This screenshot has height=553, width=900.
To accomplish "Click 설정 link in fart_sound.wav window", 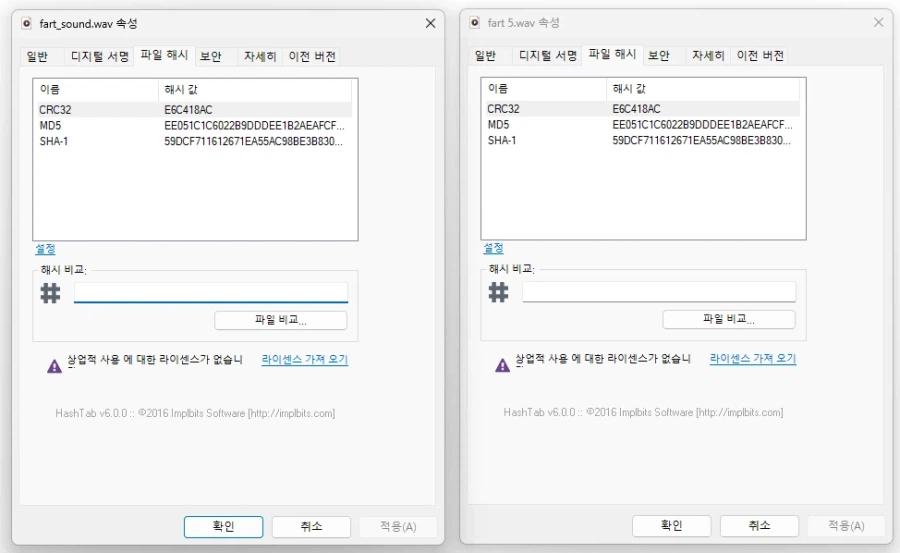I will (x=45, y=249).
